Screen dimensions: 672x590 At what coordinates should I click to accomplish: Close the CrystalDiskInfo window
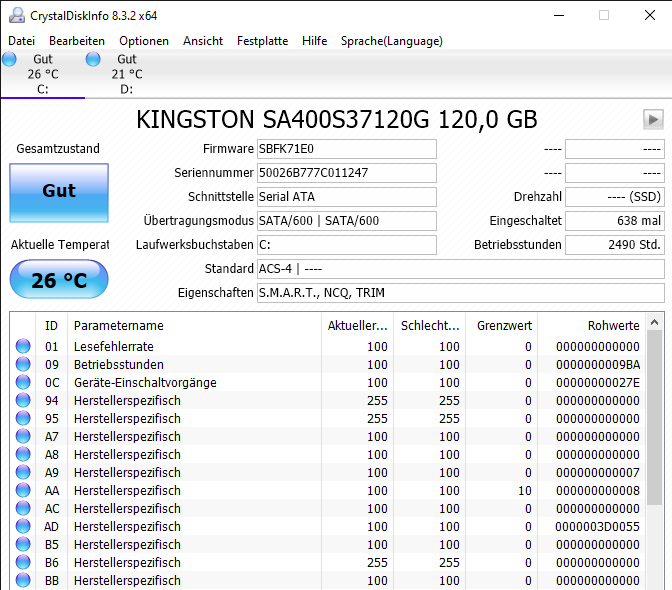coord(650,15)
